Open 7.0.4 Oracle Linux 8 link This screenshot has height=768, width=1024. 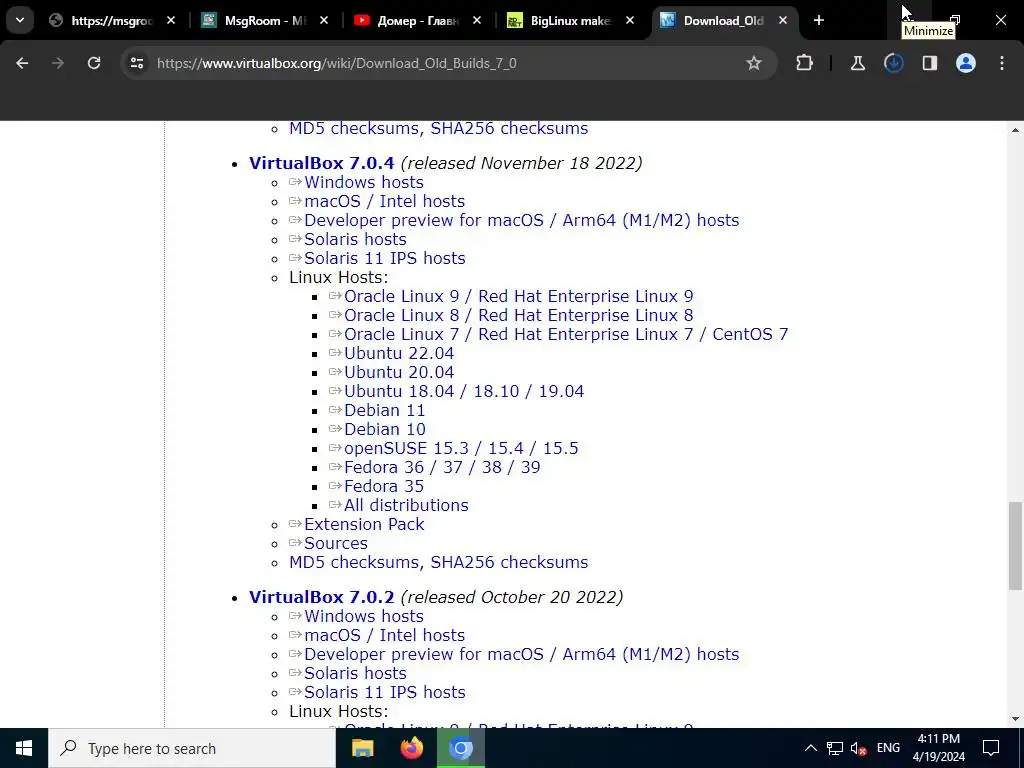518,315
